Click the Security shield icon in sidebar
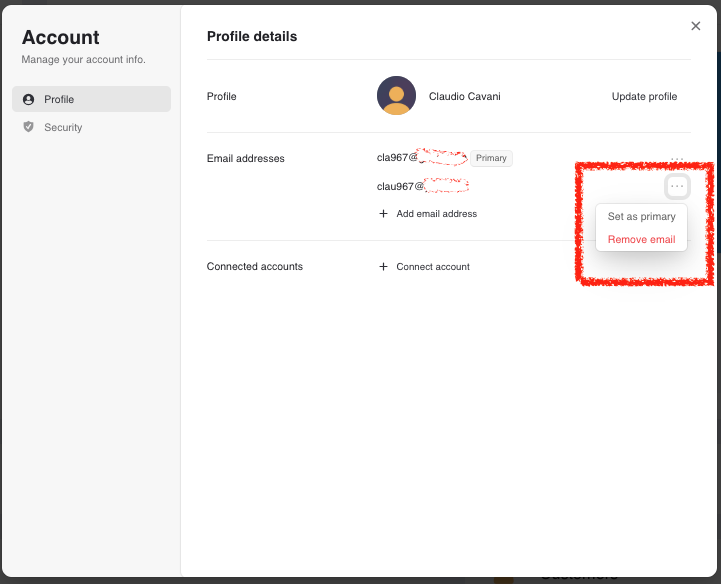Viewport: 721px width, 584px height. (28, 127)
